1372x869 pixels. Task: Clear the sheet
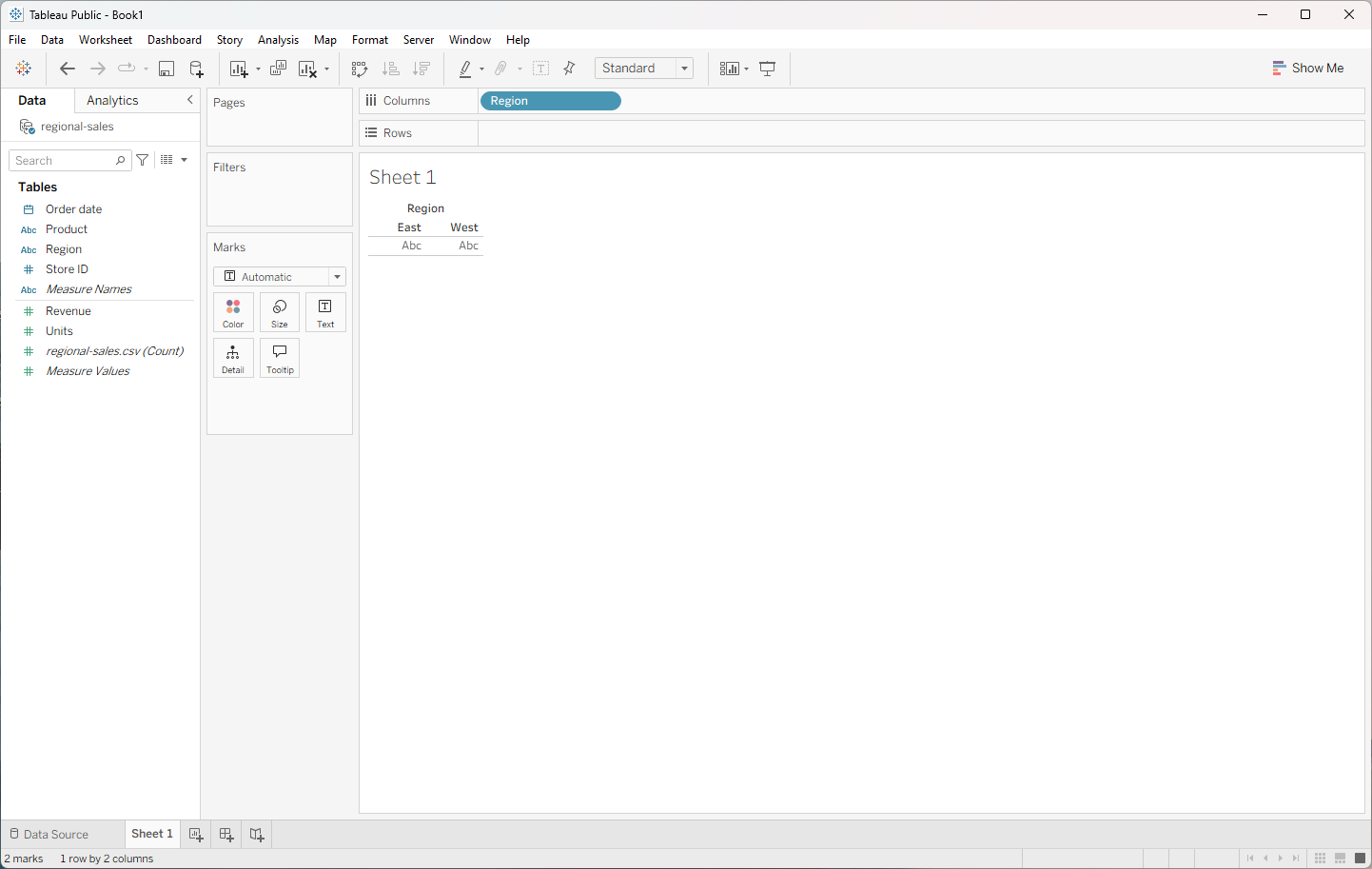point(307,69)
